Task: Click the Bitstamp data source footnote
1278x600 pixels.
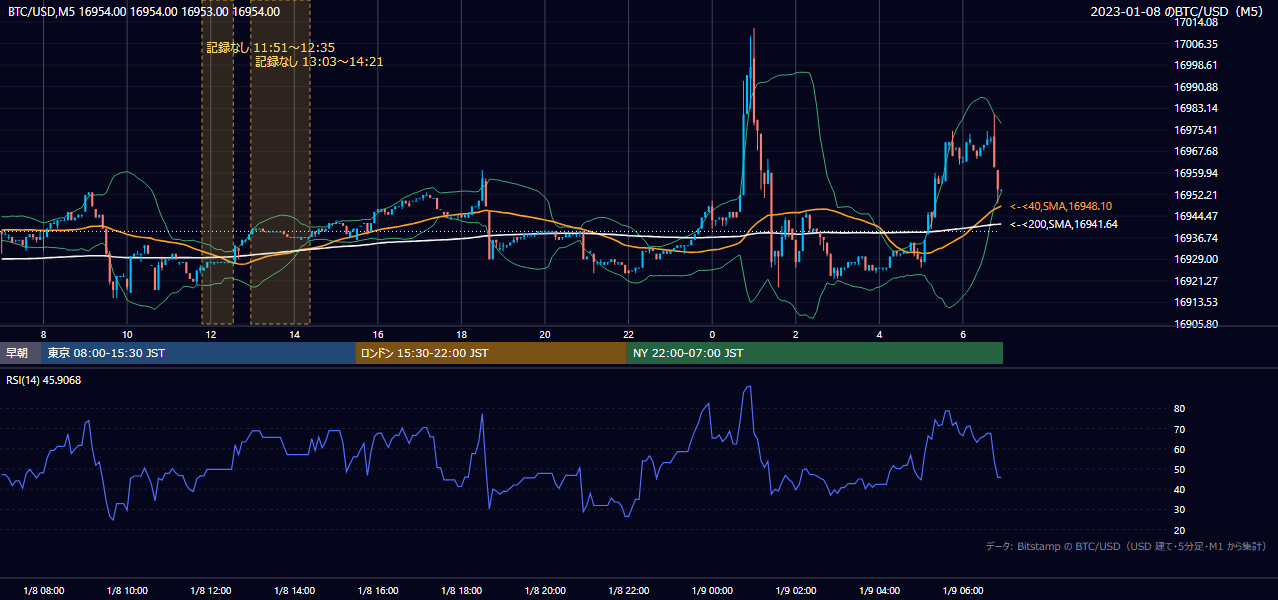Action: pos(1126,546)
